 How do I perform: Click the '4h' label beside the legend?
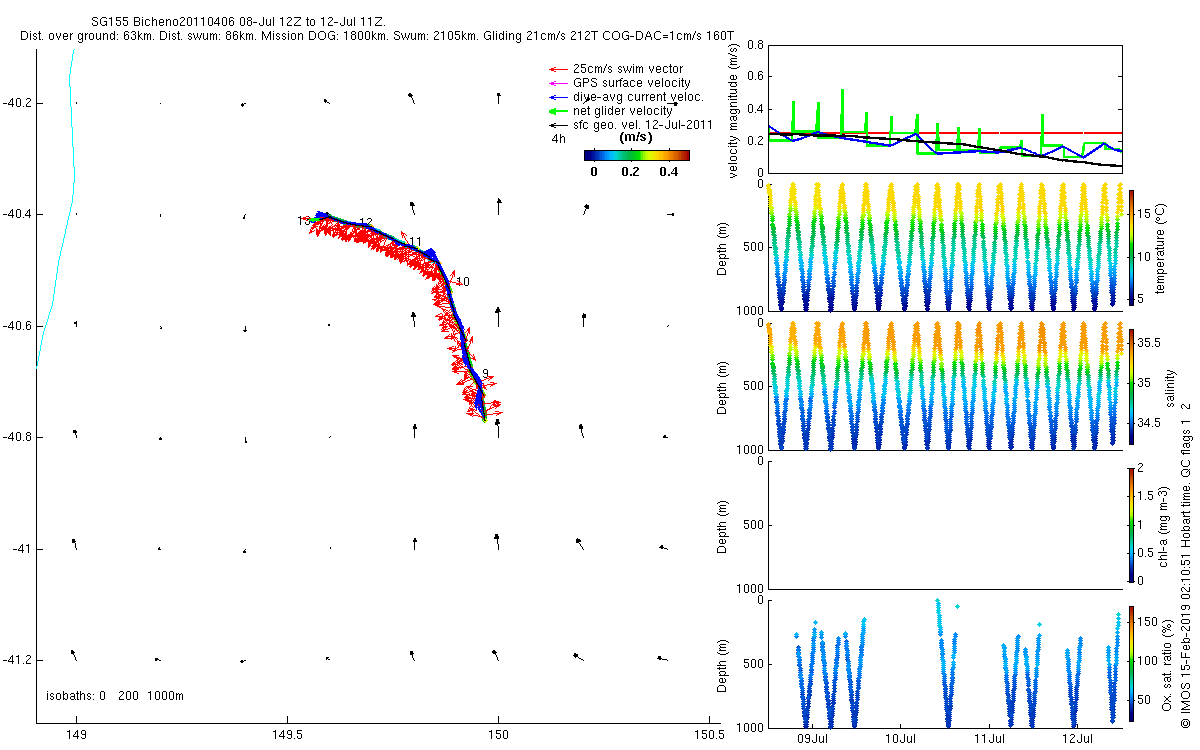click(x=559, y=139)
